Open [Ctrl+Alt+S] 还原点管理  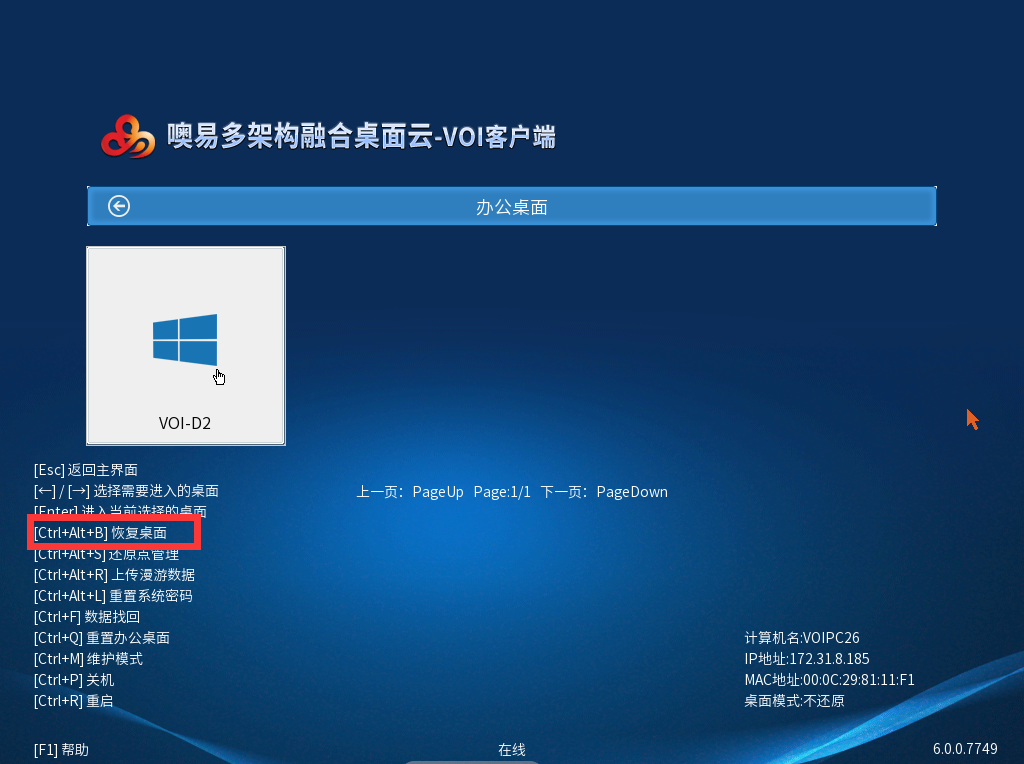pyautogui.click(x=106, y=554)
